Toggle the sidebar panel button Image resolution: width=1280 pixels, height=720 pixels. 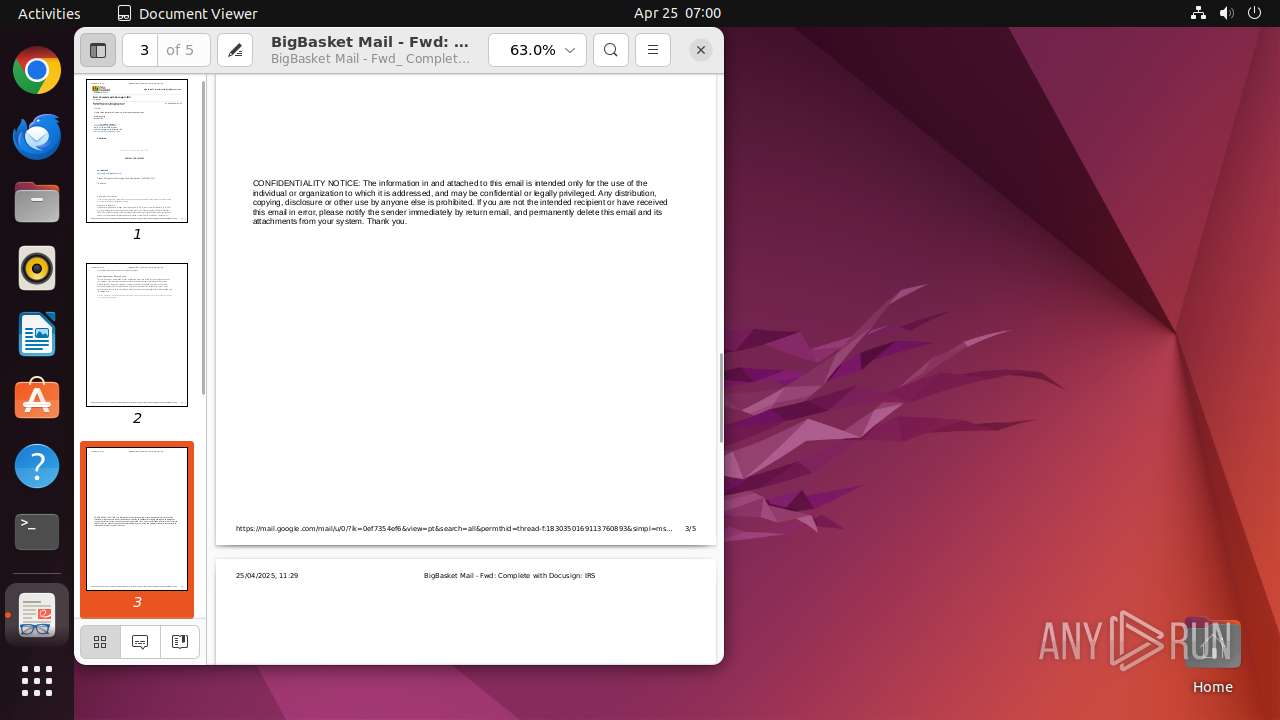[98, 50]
